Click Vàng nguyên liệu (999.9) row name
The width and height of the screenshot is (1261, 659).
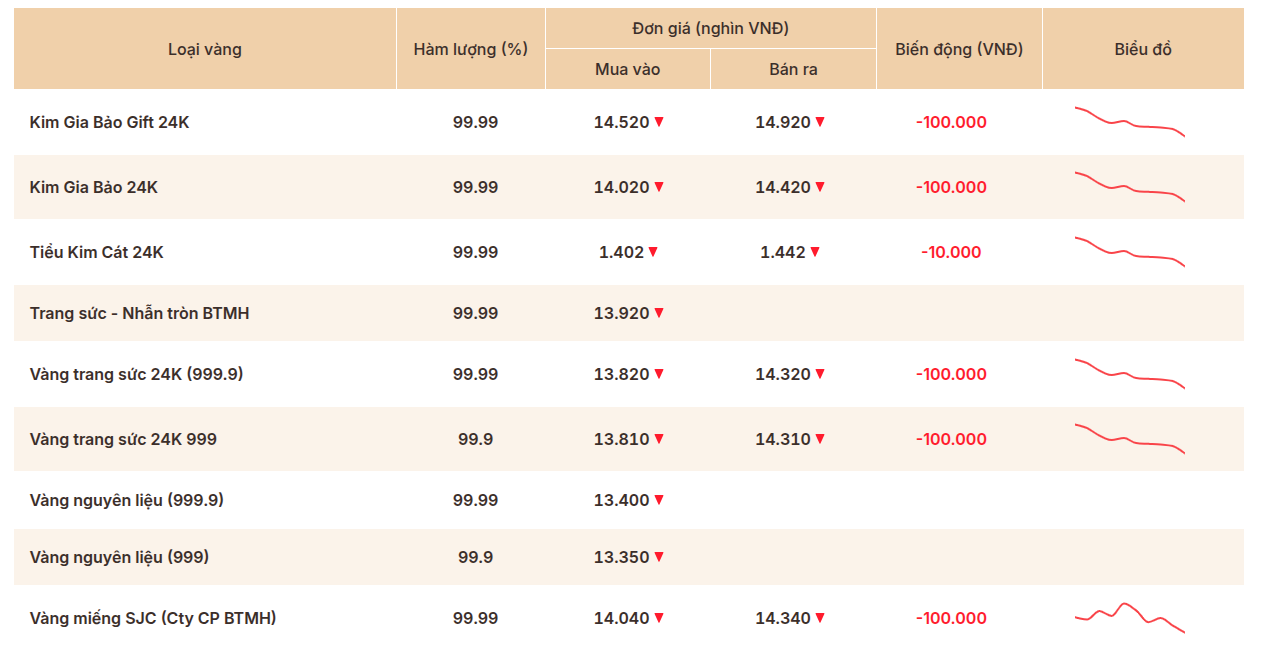coord(127,500)
